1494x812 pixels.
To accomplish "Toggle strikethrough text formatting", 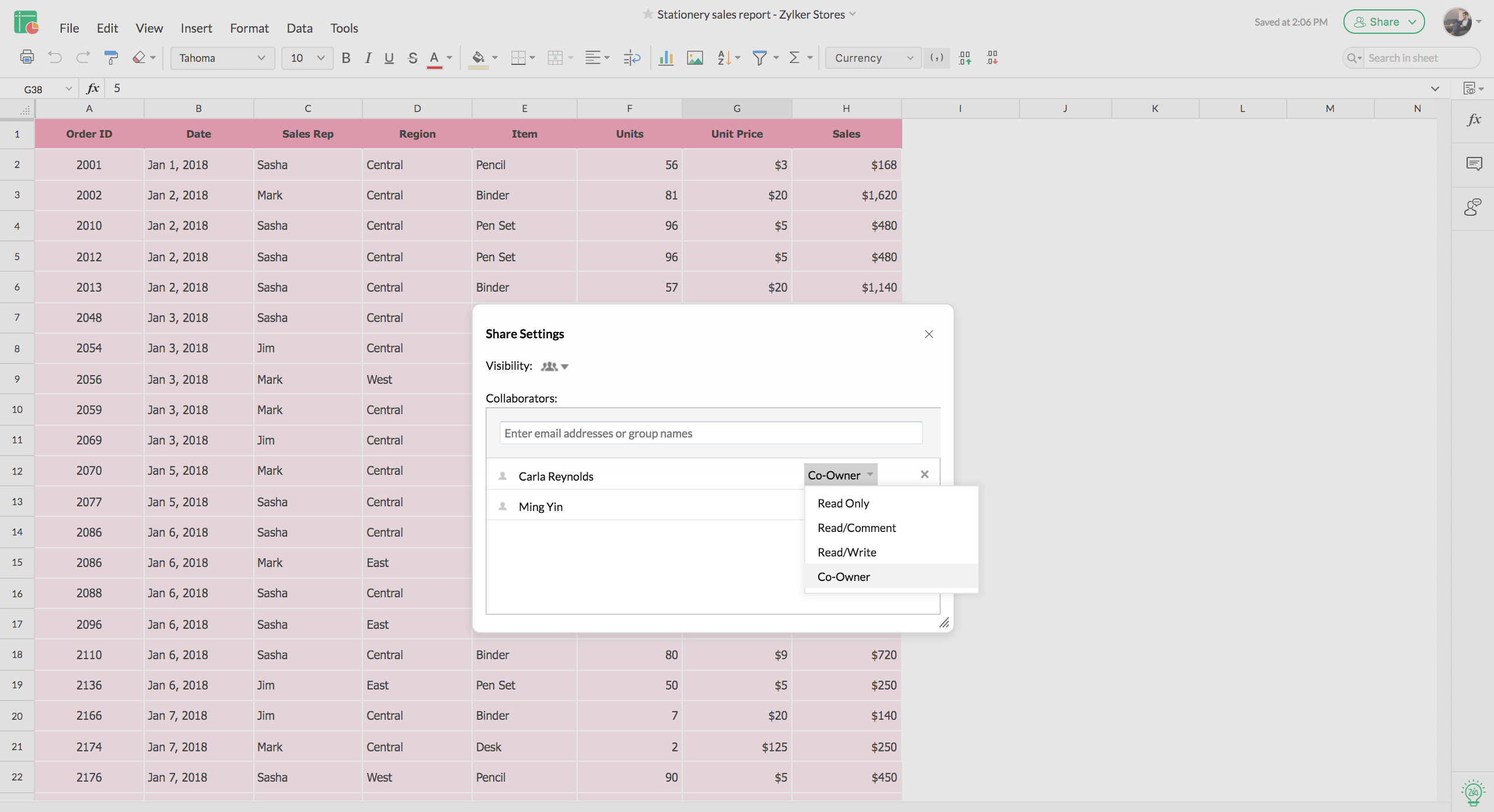I will pyautogui.click(x=410, y=58).
